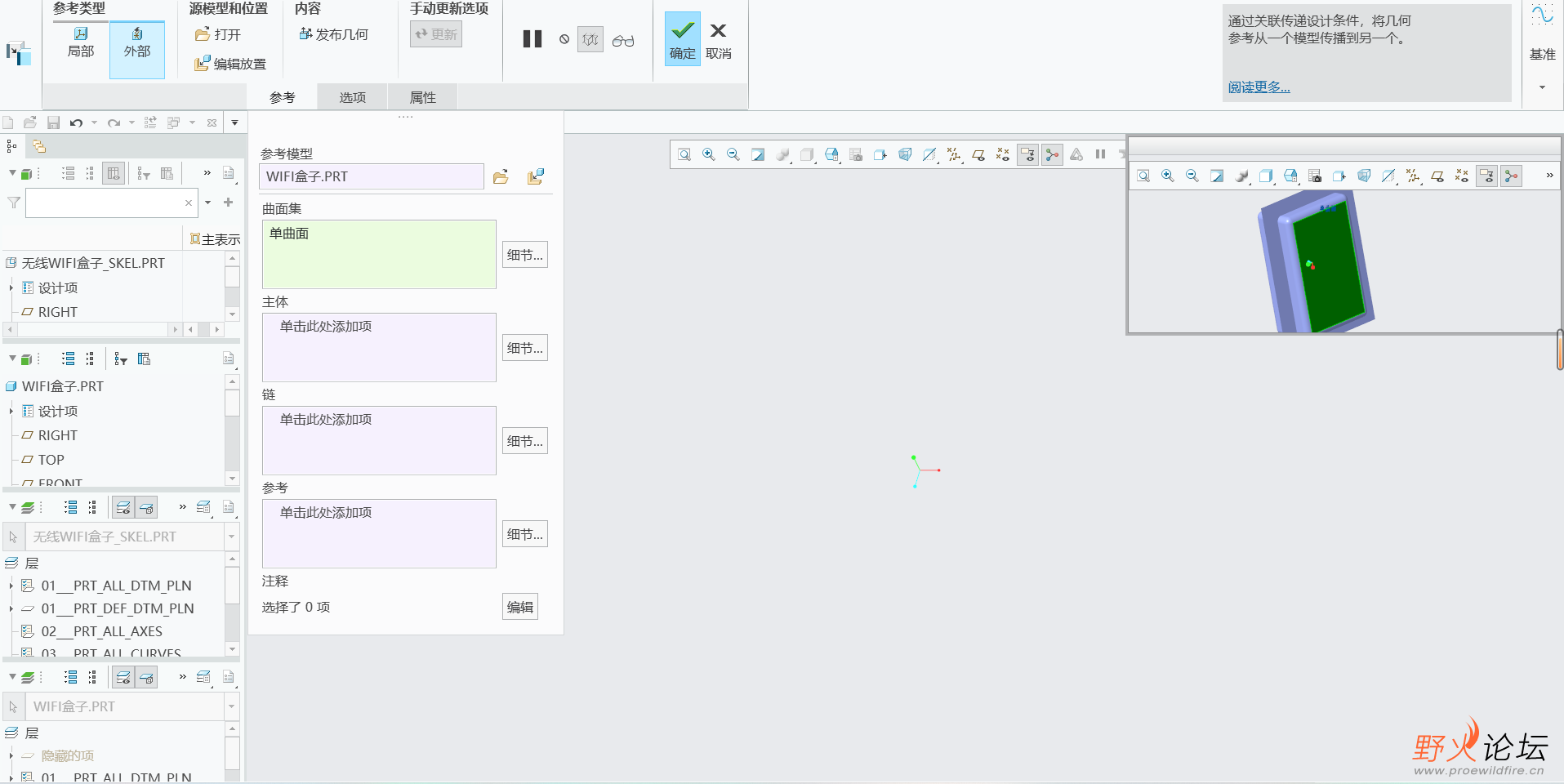The image size is (1564, 784).
Task: Expand 设计项 under 无线WIFI盒子_SKEL.PRT
Action: tap(11, 287)
